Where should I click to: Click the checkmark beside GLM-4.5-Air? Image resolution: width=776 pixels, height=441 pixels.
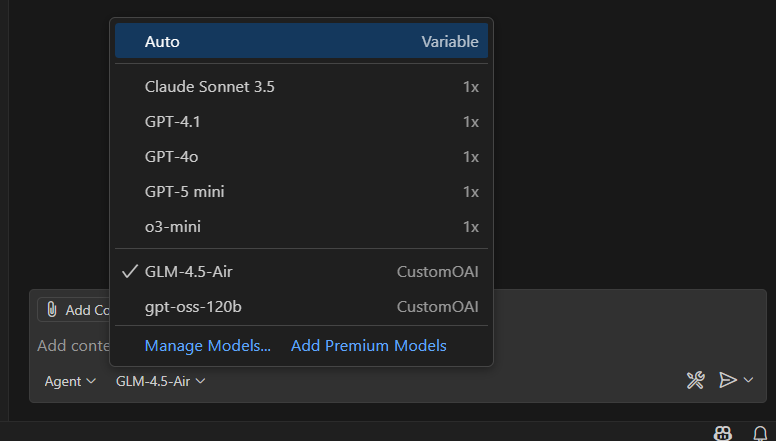tap(129, 271)
